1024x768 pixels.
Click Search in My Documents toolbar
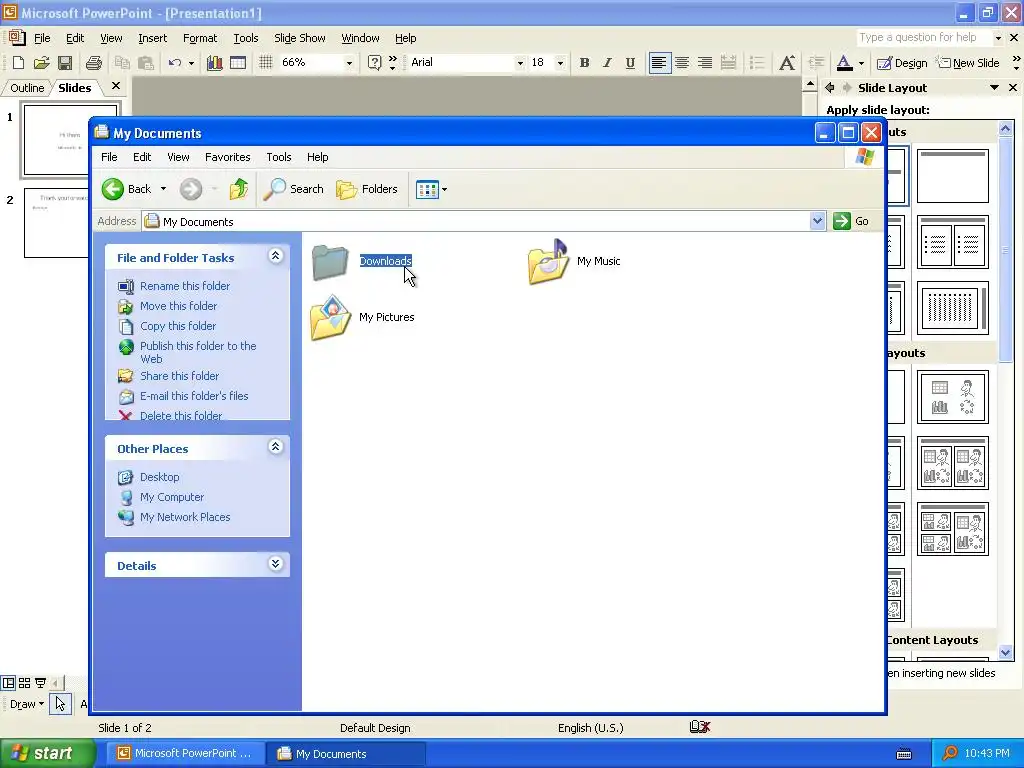293,189
